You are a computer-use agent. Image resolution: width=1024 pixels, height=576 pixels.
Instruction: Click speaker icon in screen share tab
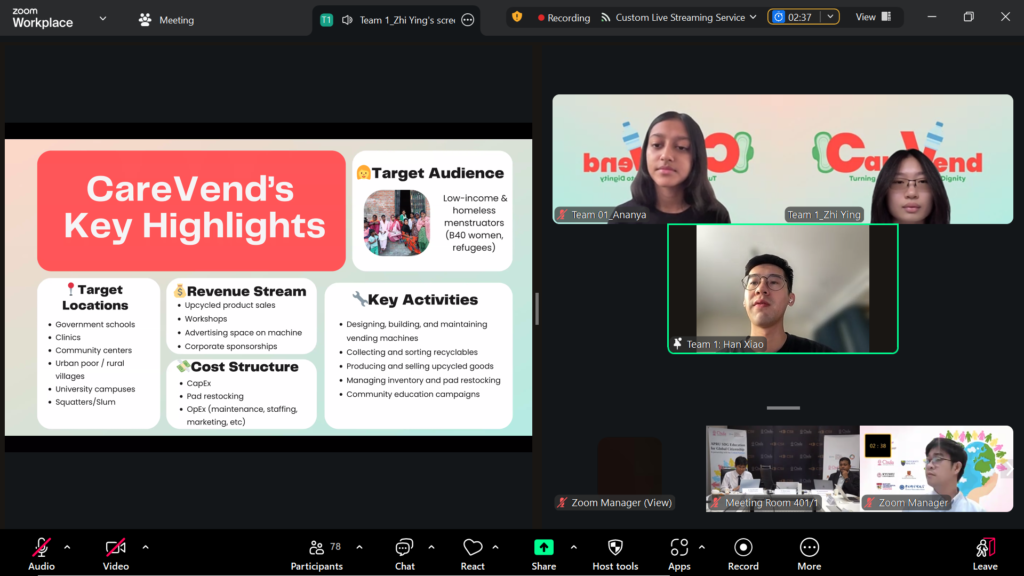pos(347,20)
